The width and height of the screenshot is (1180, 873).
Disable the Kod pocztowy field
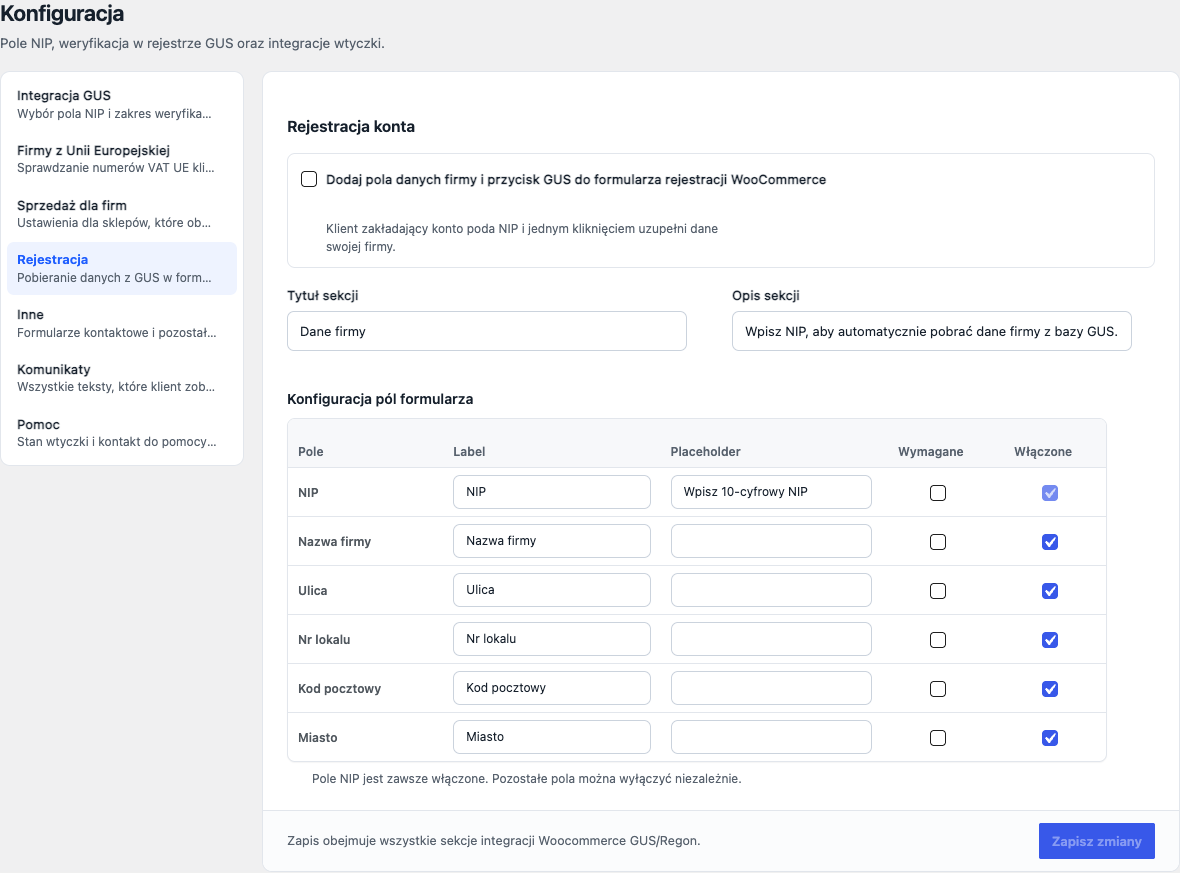coord(1050,689)
